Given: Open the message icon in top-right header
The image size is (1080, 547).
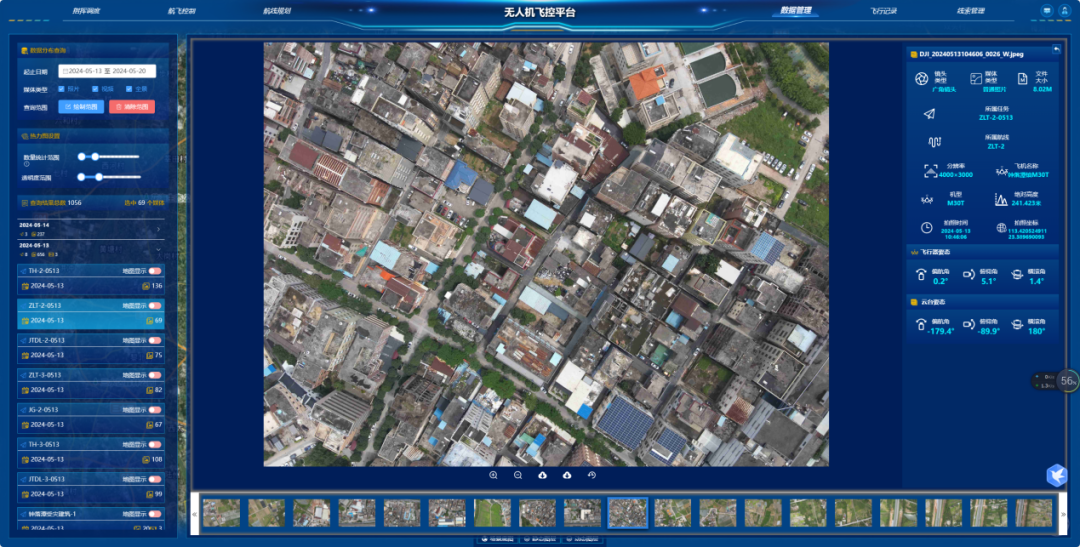Looking at the screenshot, I should tap(1047, 11).
